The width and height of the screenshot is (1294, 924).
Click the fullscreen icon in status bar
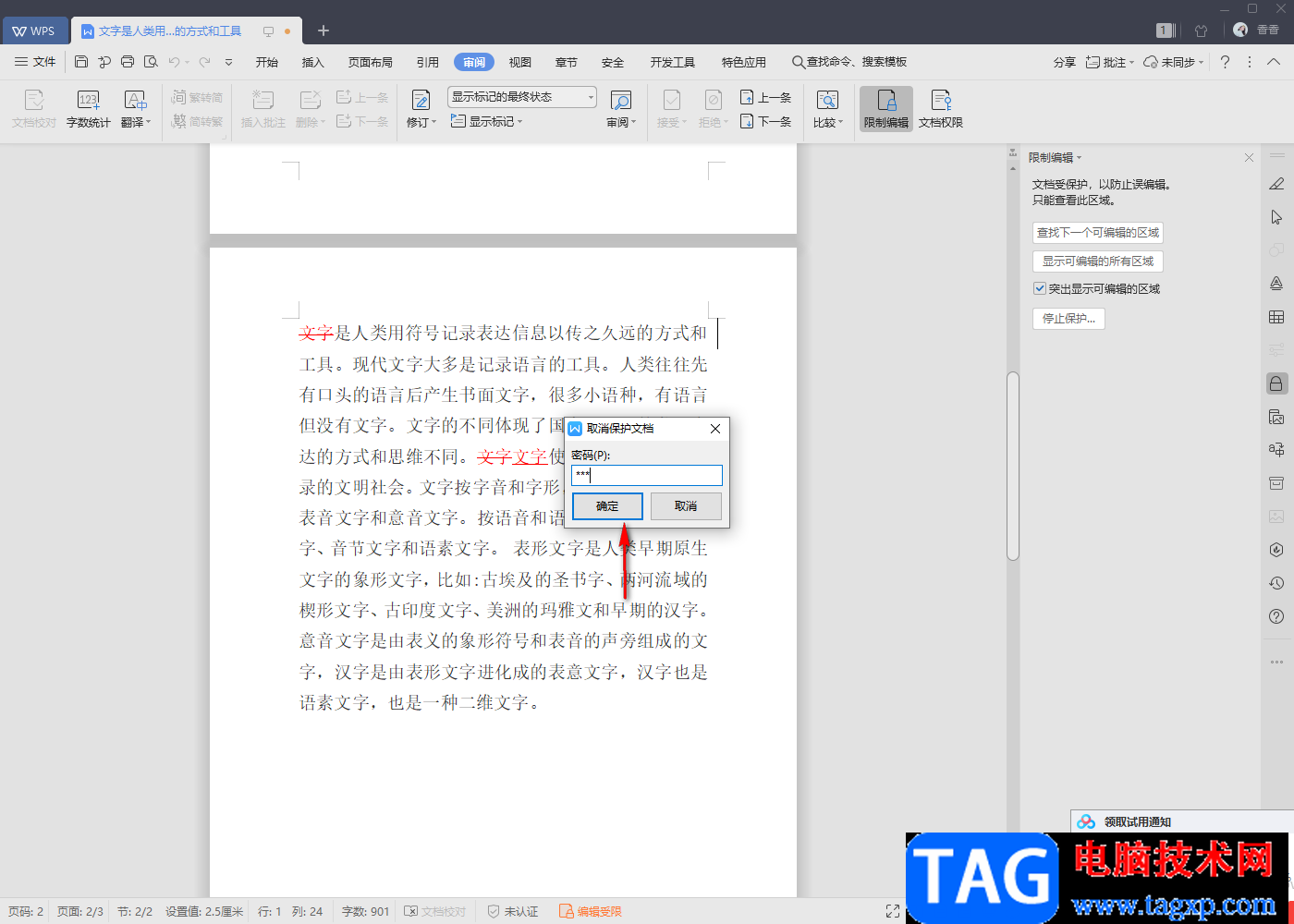(x=893, y=911)
